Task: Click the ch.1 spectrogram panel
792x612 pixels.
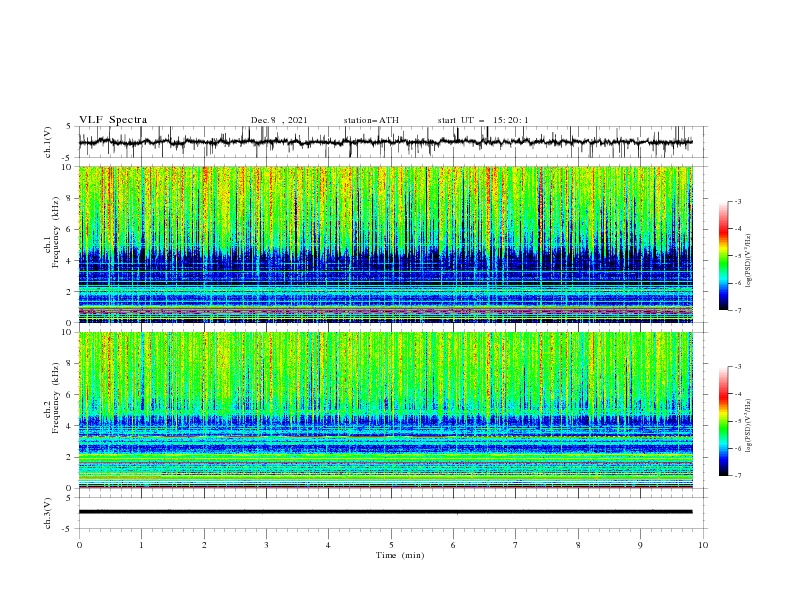Action: coord(385,244)
